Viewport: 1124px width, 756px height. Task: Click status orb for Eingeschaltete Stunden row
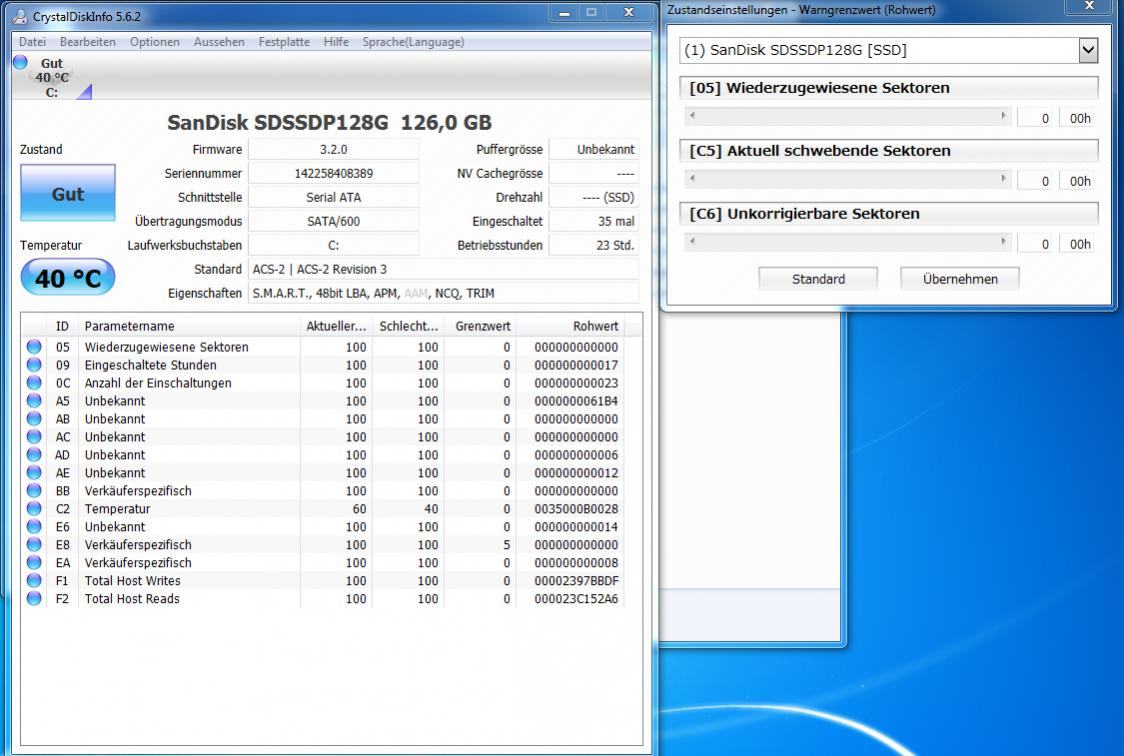point(34,365)
